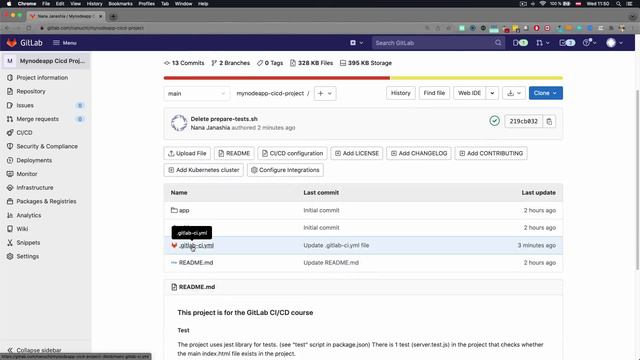This screenshot has width=640, height=360.
Task: View the 0 Tags link
Action: coord(270,63)
